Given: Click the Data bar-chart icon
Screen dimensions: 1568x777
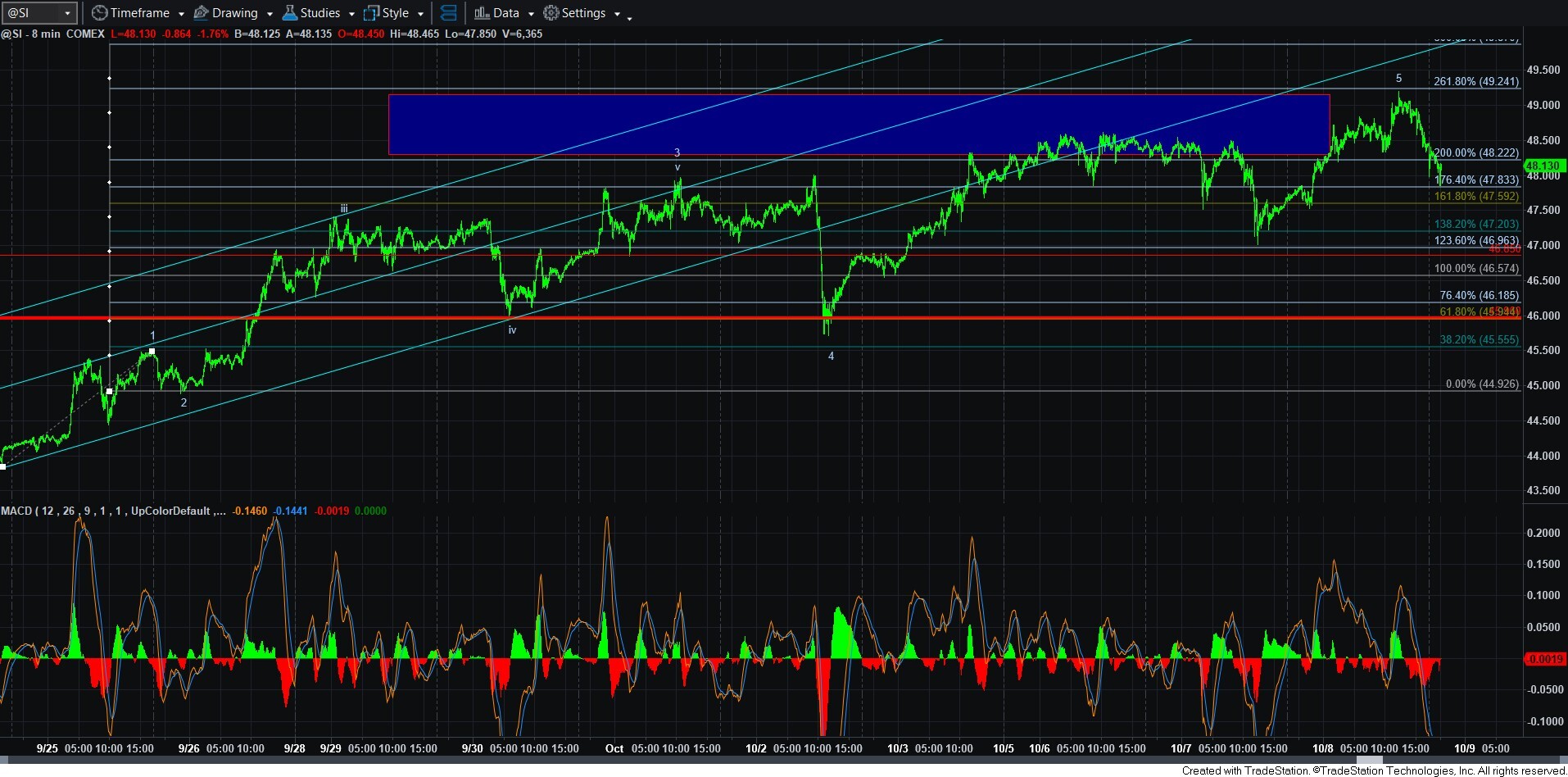Looking at the screenshot, I should (x=482, y=13).
